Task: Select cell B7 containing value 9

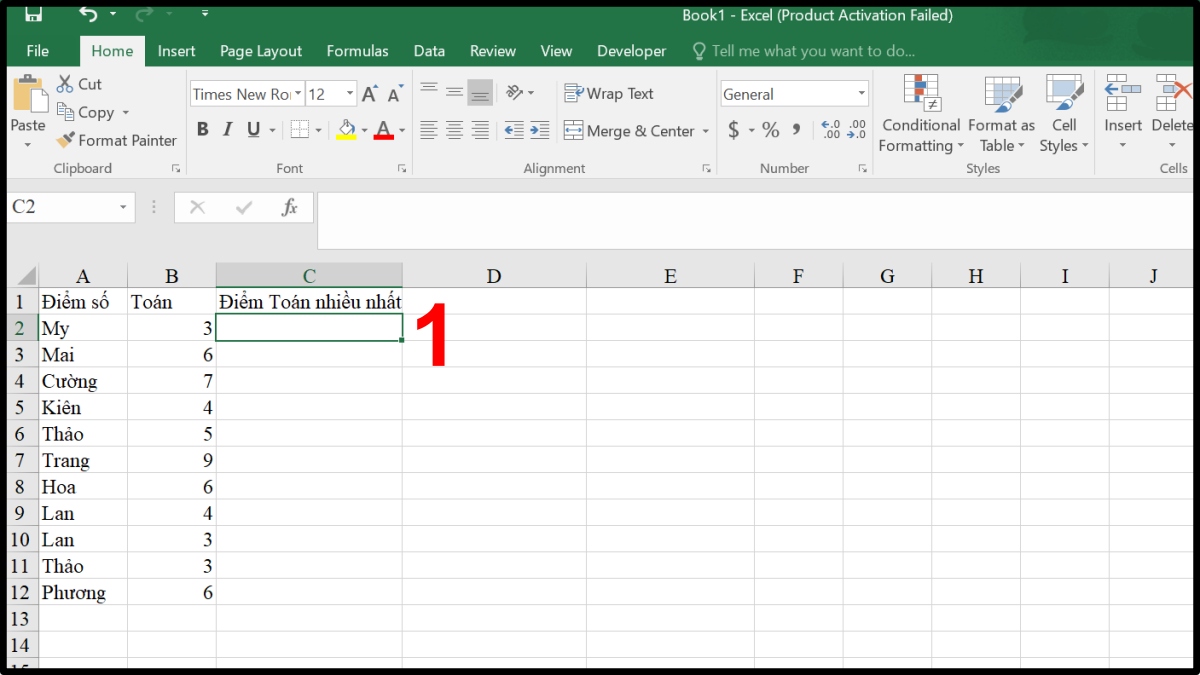Action: coord(172,460)
